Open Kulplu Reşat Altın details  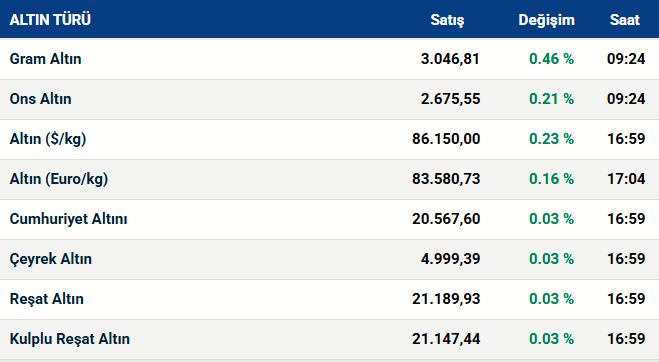pyautogui.click(x=70, y=338)
